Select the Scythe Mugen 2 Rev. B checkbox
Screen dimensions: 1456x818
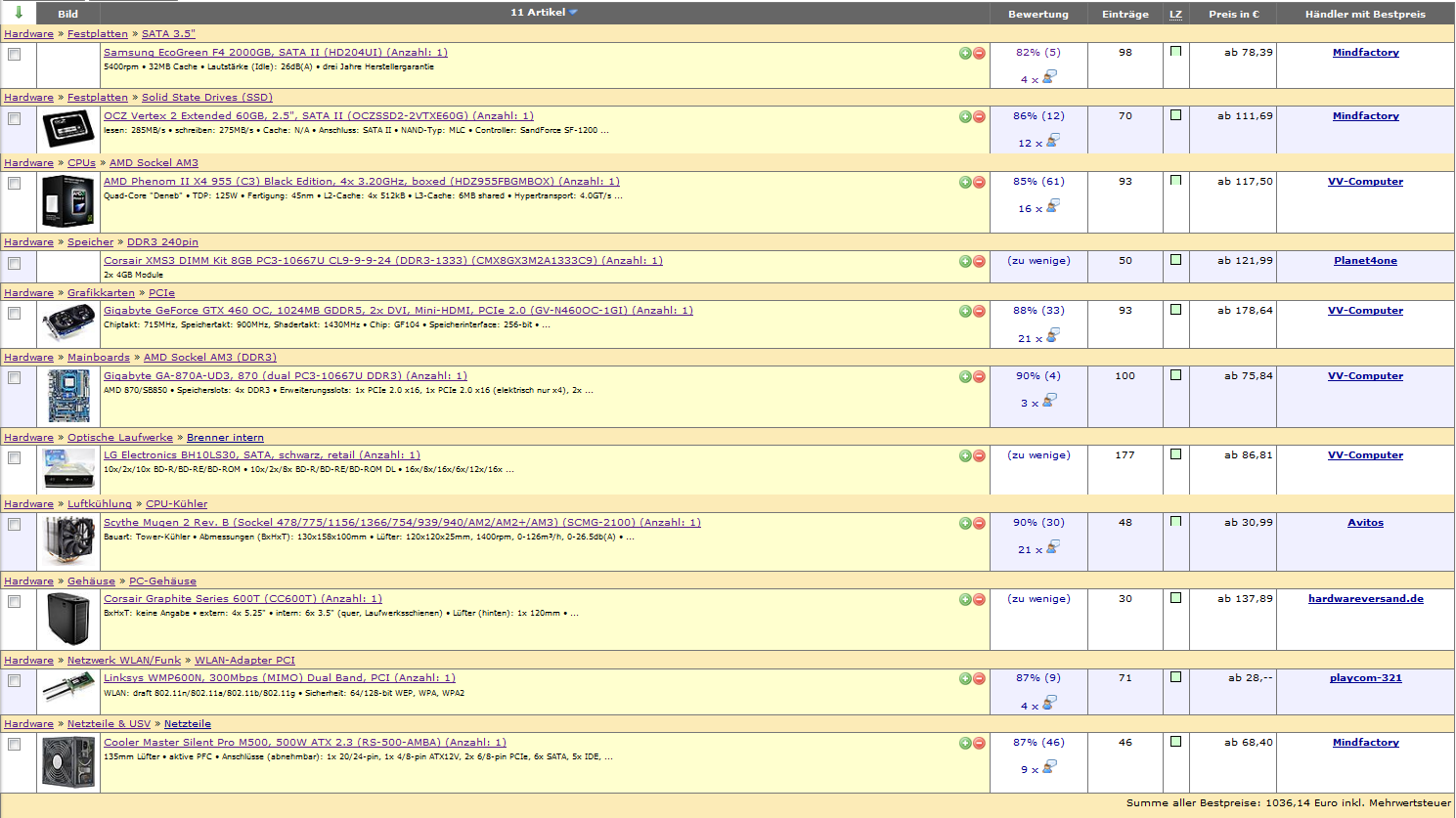point(14,524)
